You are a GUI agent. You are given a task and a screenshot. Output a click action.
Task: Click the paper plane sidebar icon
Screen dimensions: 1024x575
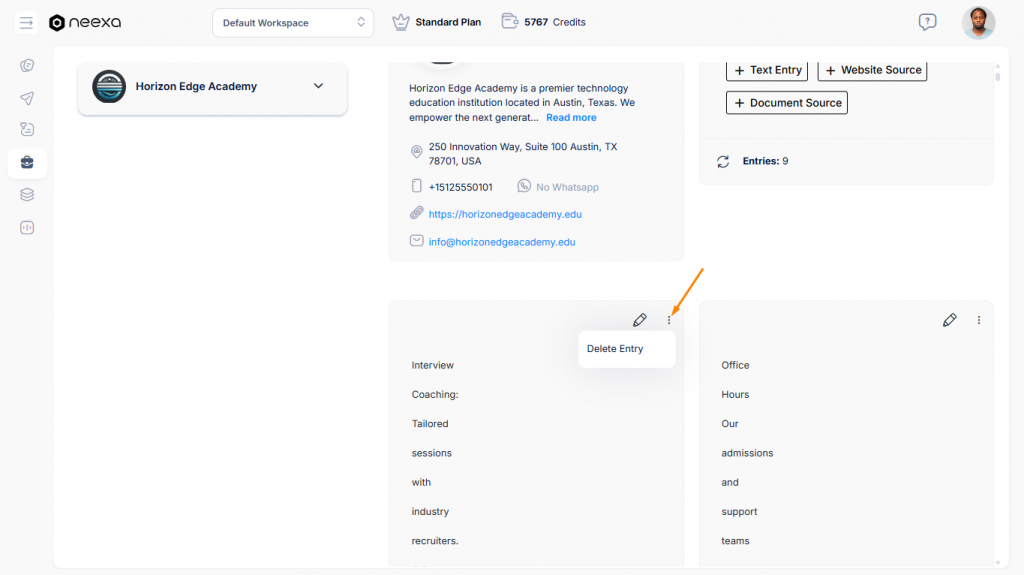(27, 98)
